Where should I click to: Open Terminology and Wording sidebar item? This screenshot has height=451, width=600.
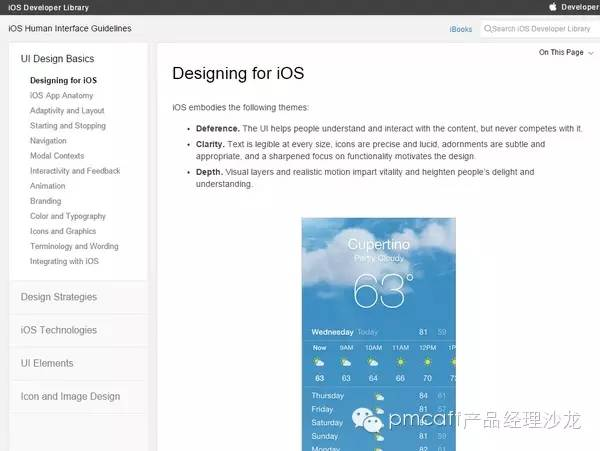(x=74, y=246)
